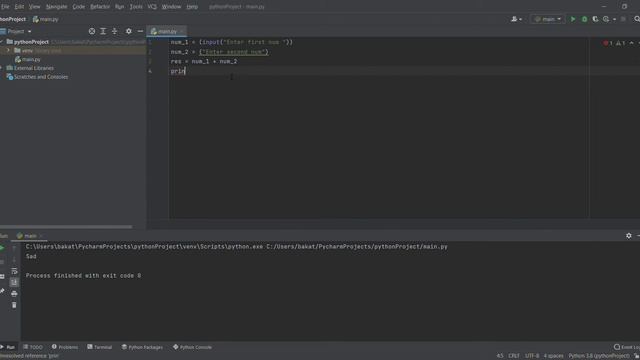Open the Navigate menu
The image size is (640, 360).
(x=56, y=7)
